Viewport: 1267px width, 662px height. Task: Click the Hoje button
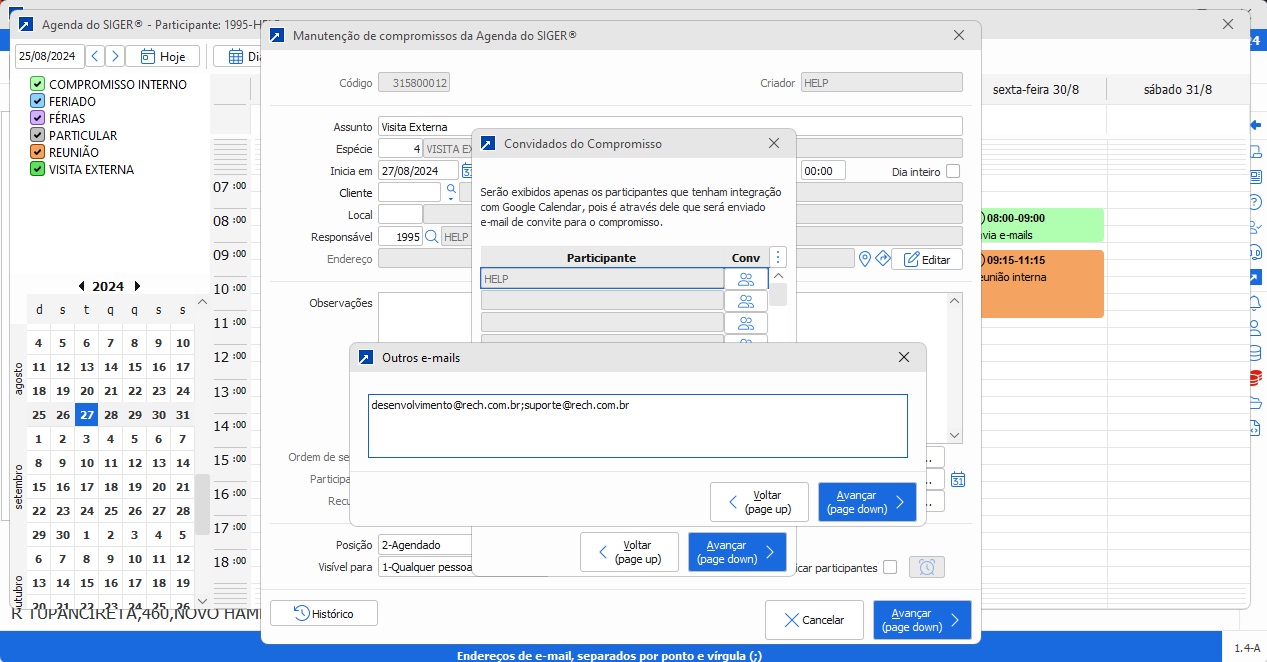(162, 56)
